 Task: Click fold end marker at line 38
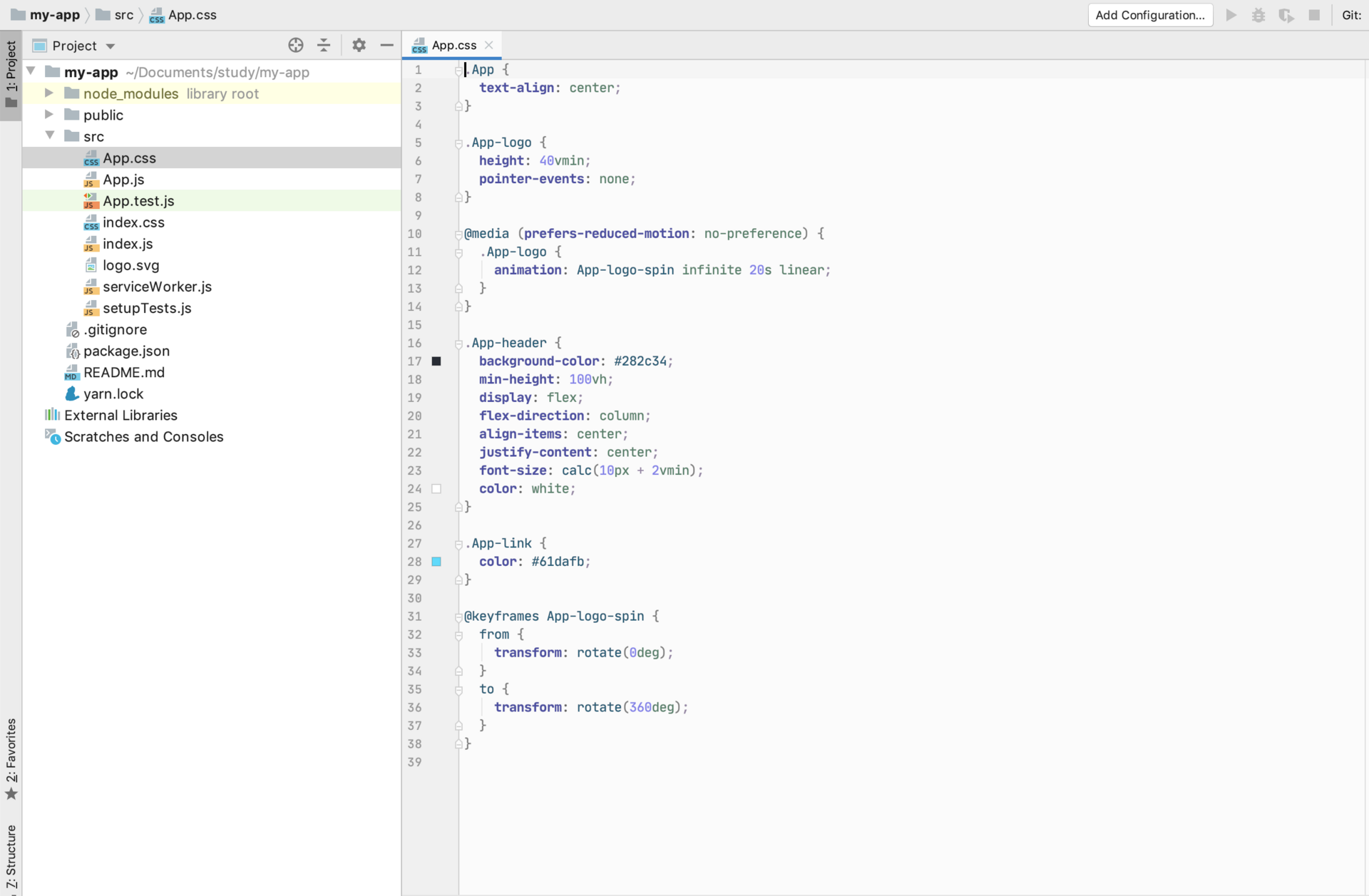point(458,744)
